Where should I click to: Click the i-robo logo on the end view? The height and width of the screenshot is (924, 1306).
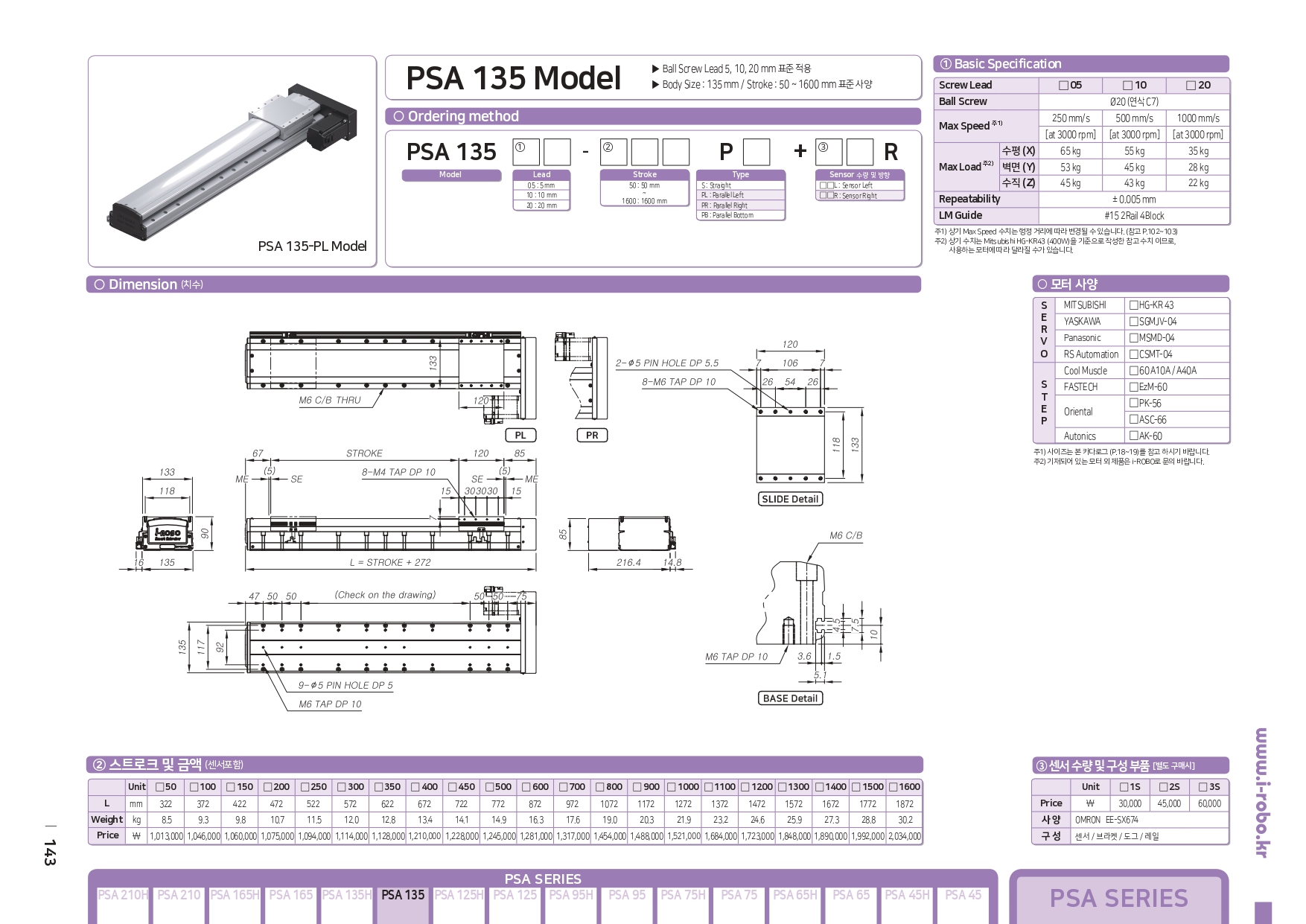pos(167,534)
